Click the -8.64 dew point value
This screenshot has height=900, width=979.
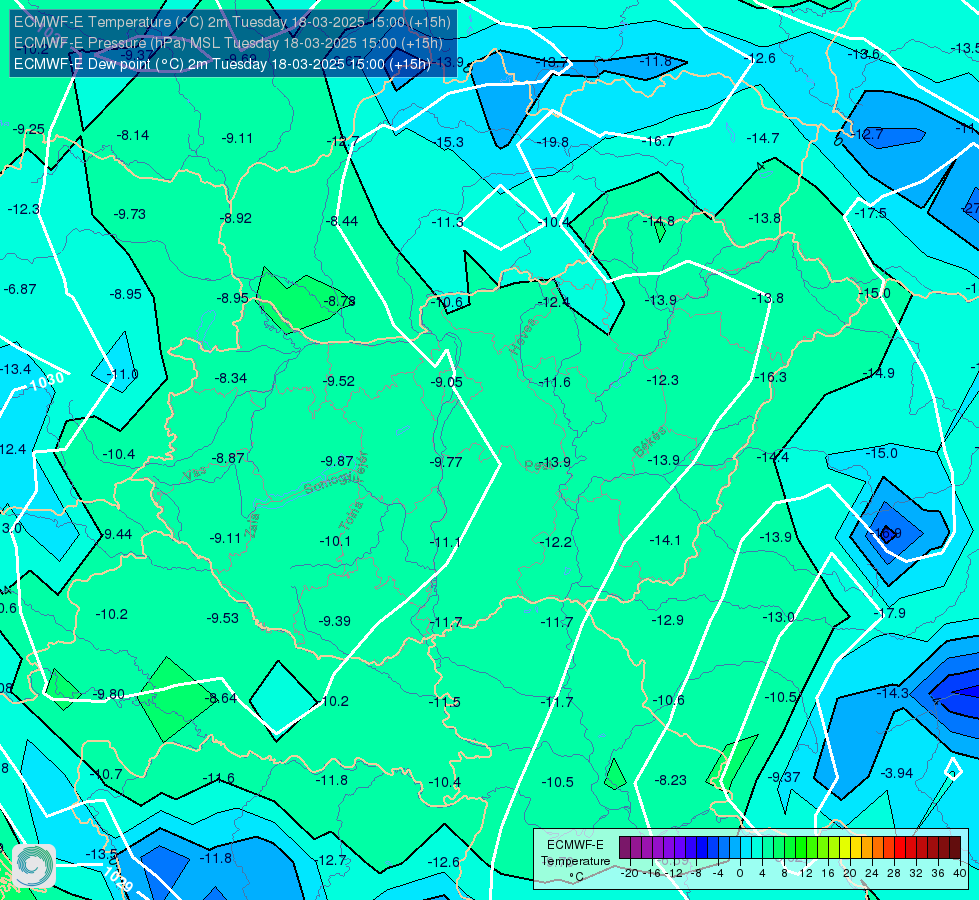pyautogui.click(x=221, y=698)
